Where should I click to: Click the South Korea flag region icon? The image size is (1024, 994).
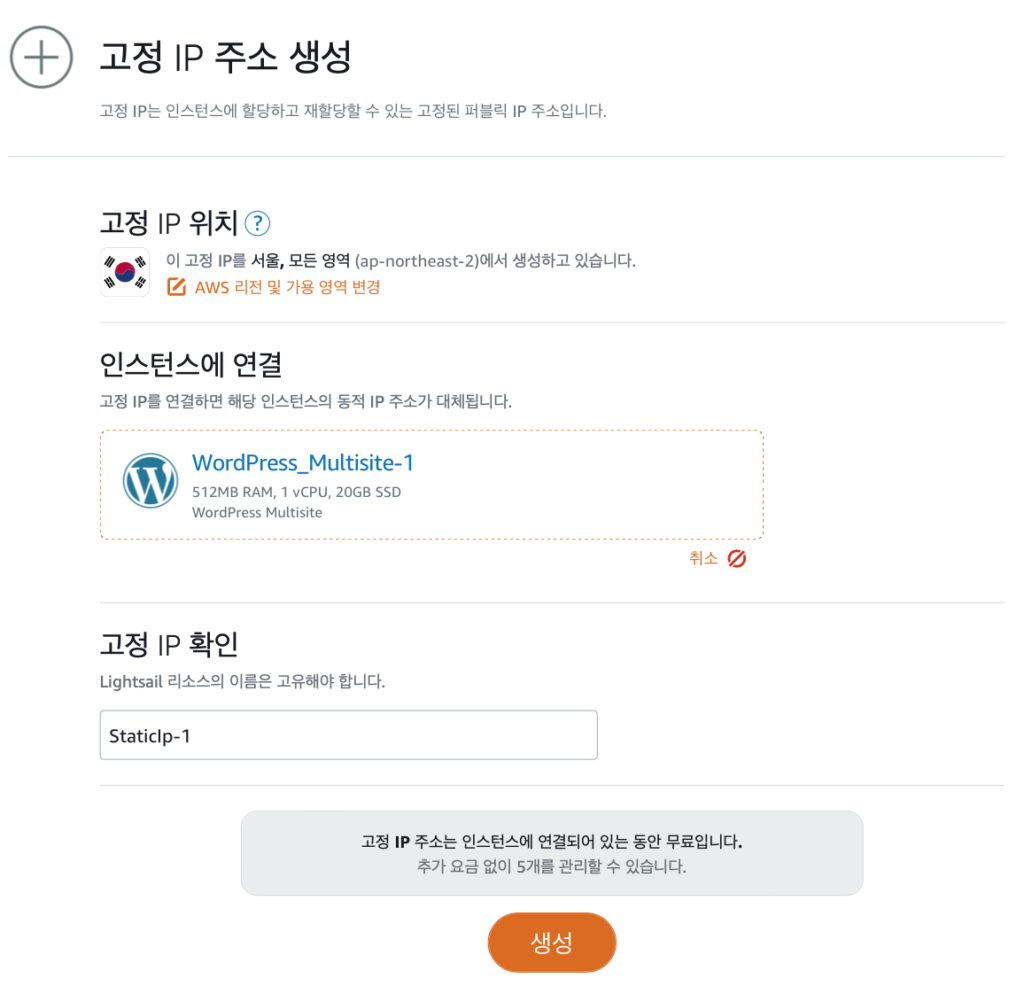tap(125, 272)
